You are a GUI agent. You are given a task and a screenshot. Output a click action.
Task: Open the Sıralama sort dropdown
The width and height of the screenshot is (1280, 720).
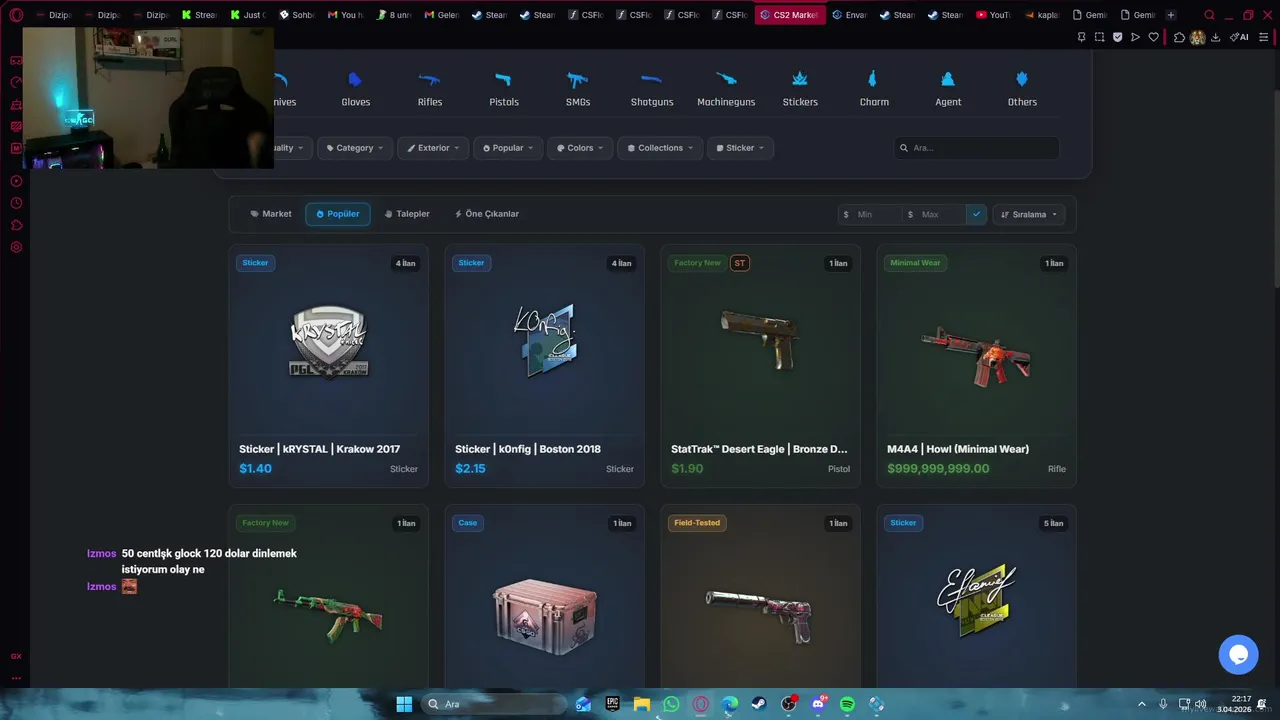coord(1028,214)
